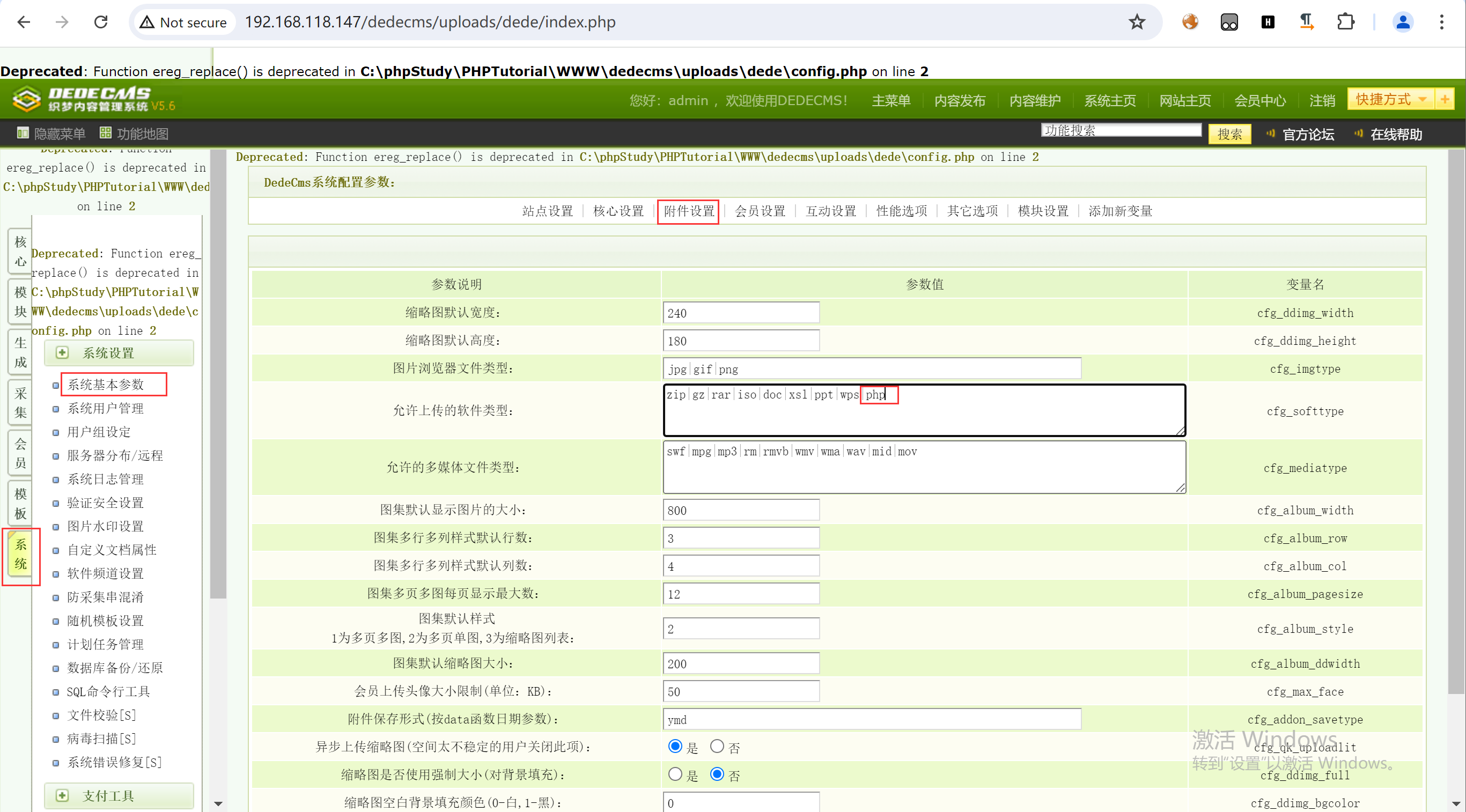Click the paragraph mark extension icon

tap(1306, 22)
